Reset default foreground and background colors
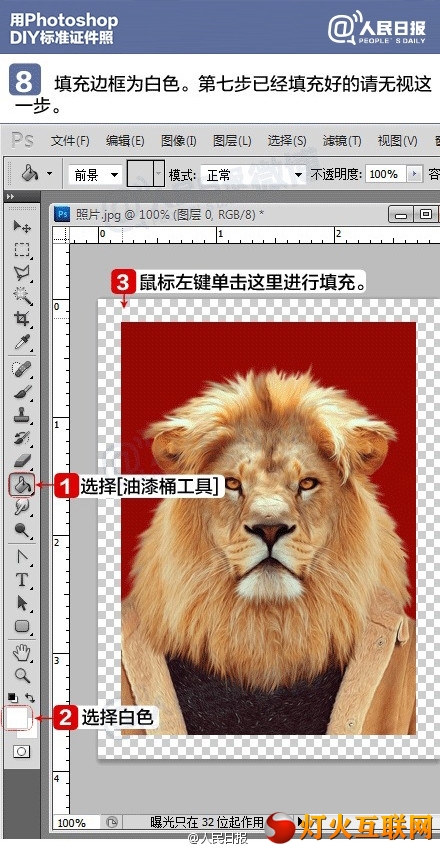Screen dimensions: 440x852 [12, 697]
